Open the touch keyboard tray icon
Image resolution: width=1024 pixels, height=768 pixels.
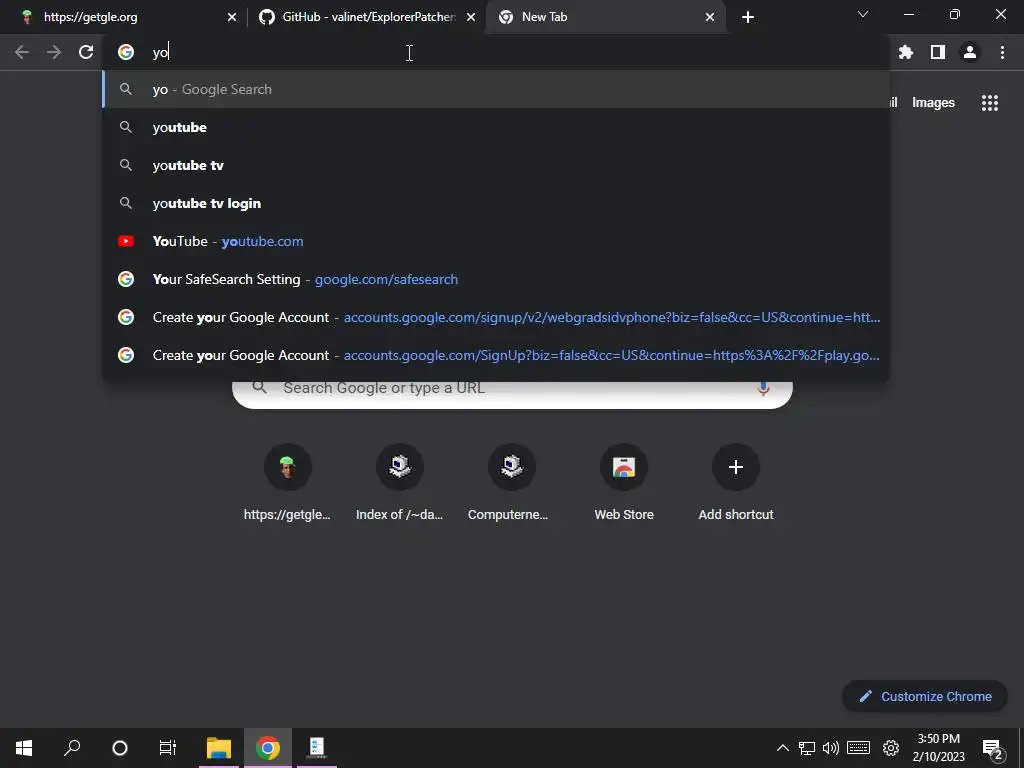click(858, 748)
